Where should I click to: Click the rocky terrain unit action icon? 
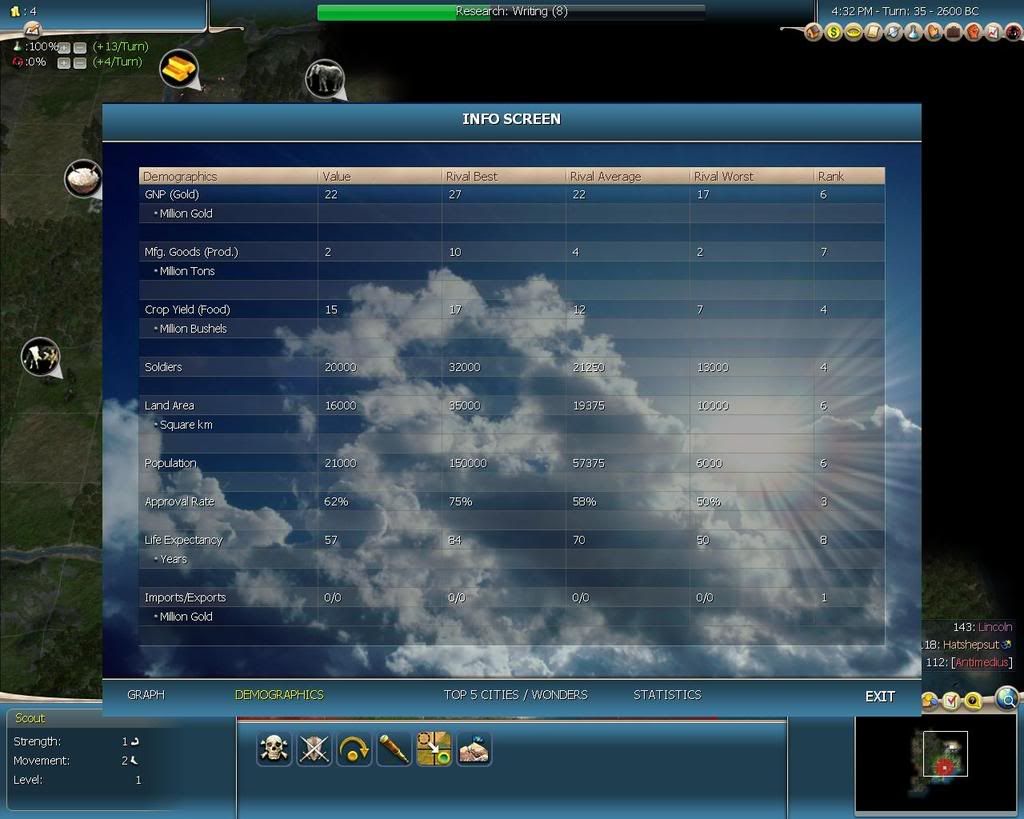pos(474,748)
